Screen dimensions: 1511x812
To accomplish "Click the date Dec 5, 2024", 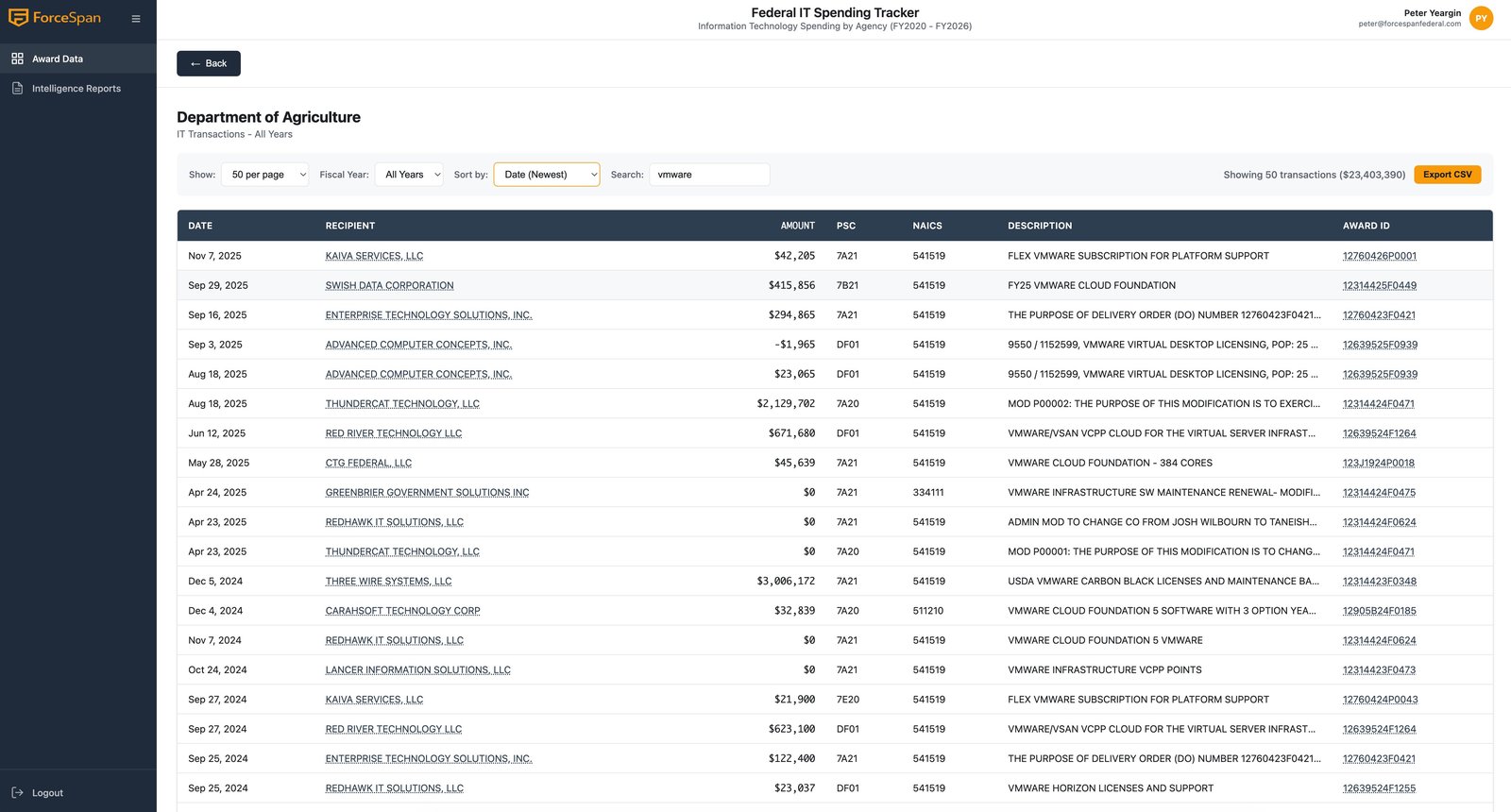I will 215,581.
